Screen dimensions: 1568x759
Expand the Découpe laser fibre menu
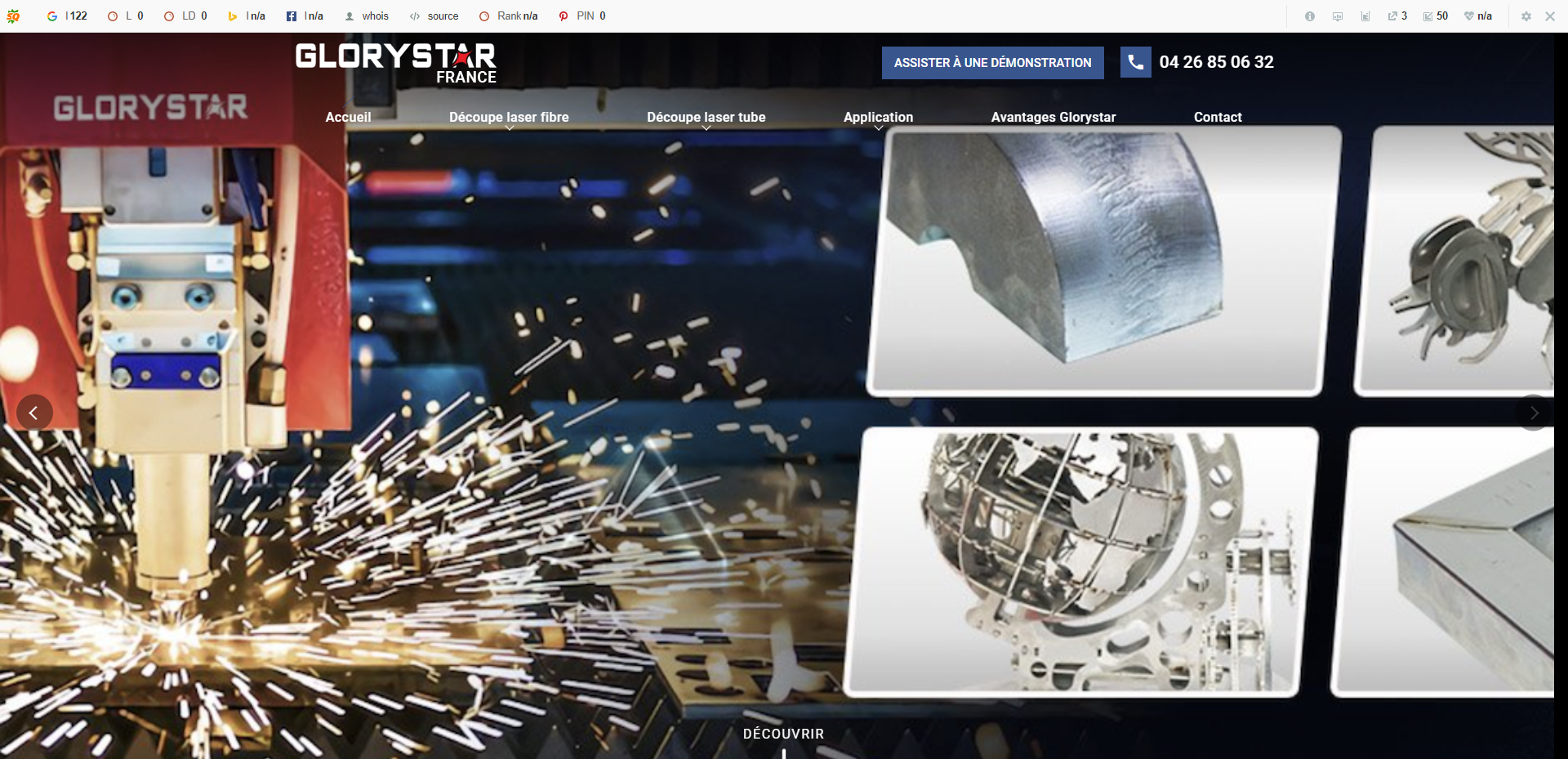click(509, 118)
